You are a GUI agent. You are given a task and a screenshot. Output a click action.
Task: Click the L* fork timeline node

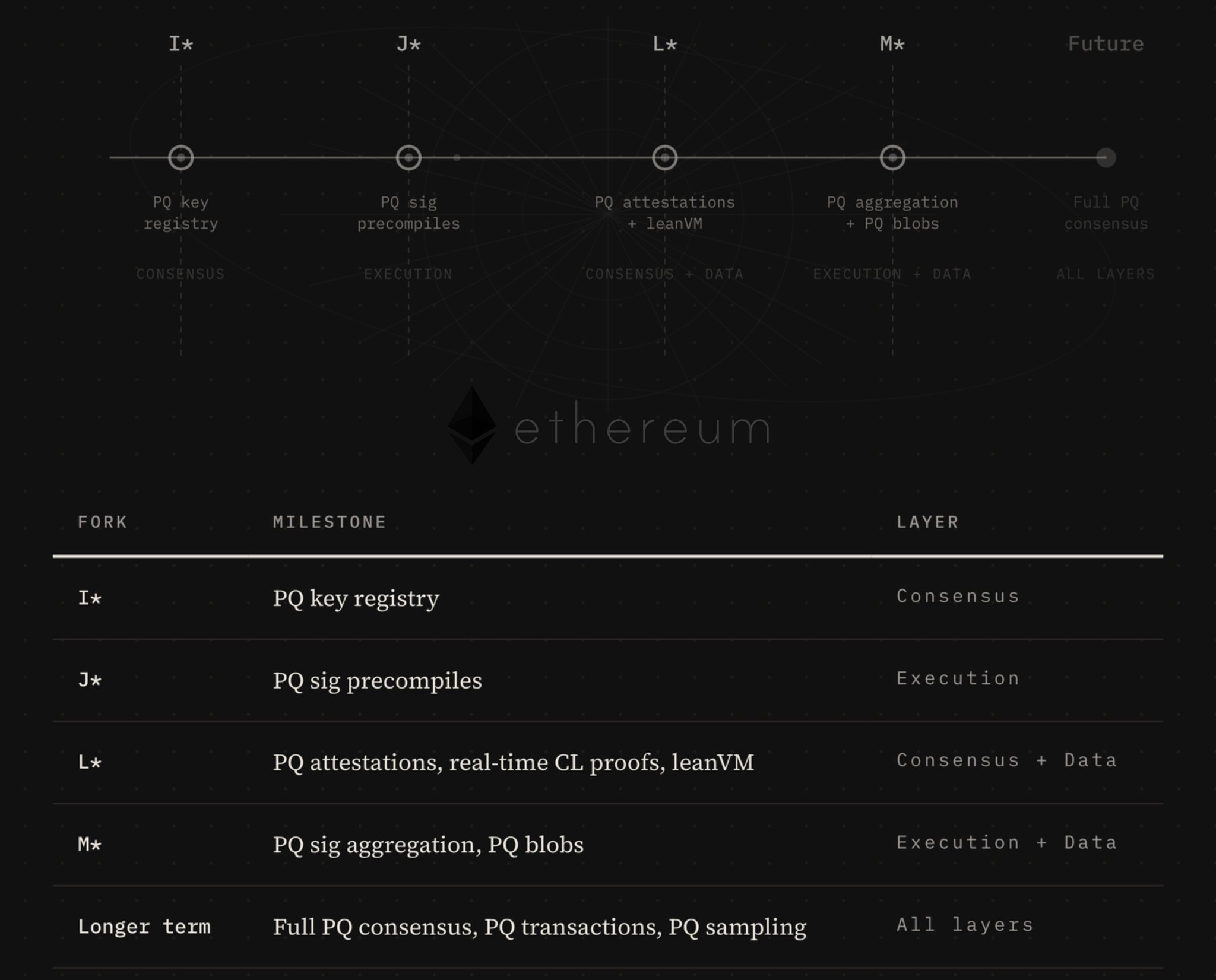pyautogui.click(x=665, y=158)
